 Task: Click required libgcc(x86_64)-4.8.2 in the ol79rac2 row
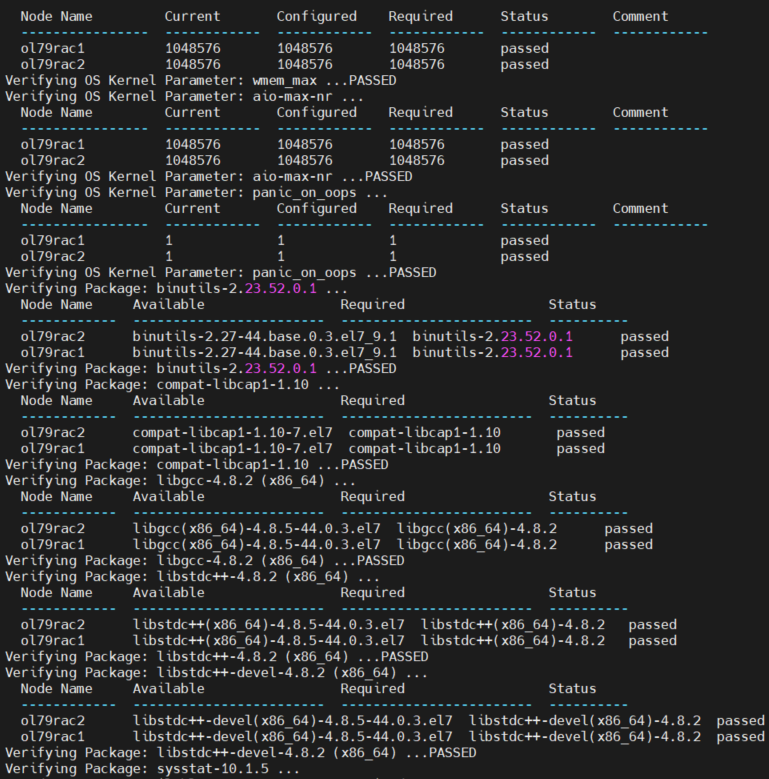point(477,529)
